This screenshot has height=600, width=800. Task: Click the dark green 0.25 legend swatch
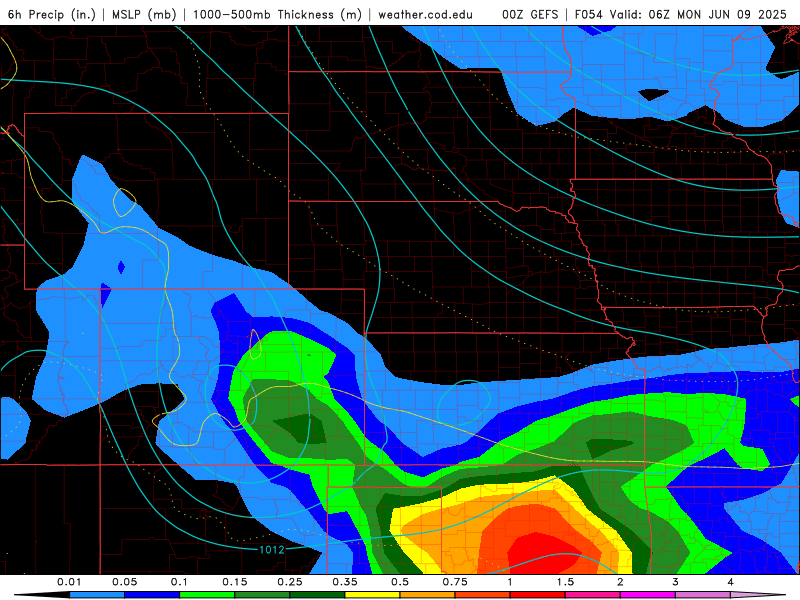[317, 595]
